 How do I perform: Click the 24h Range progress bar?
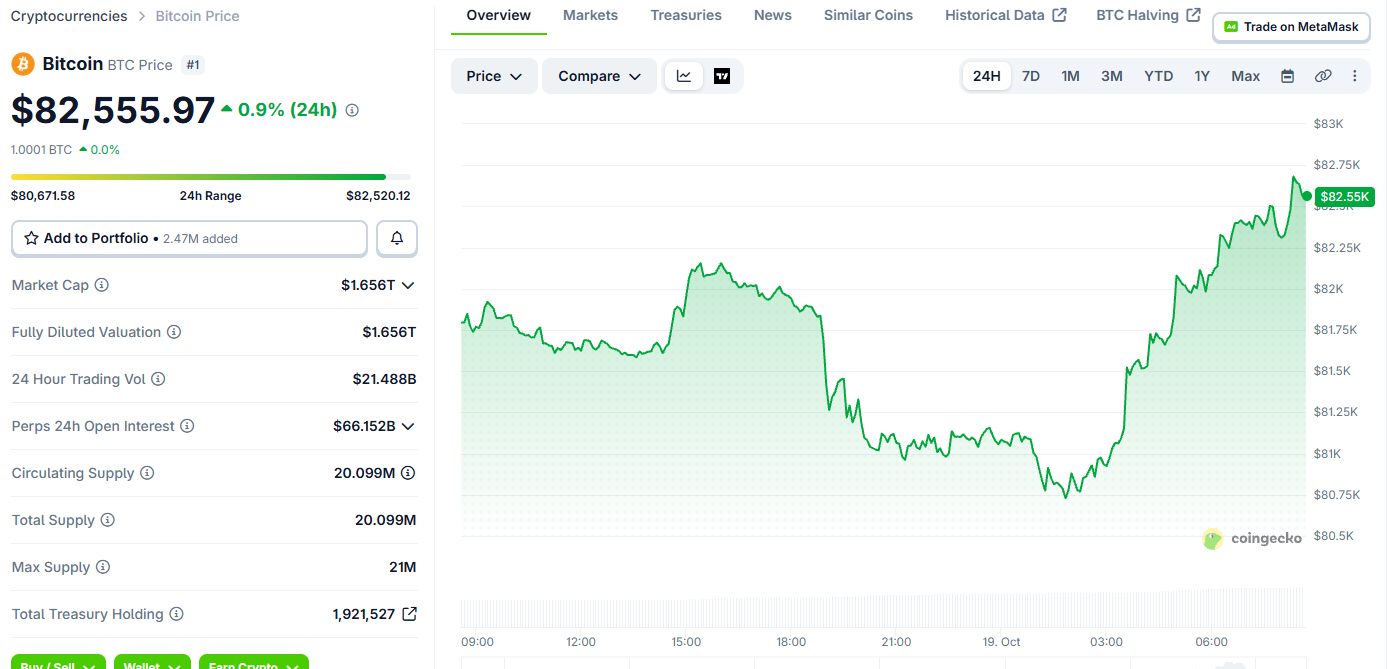tap(210, 177)
